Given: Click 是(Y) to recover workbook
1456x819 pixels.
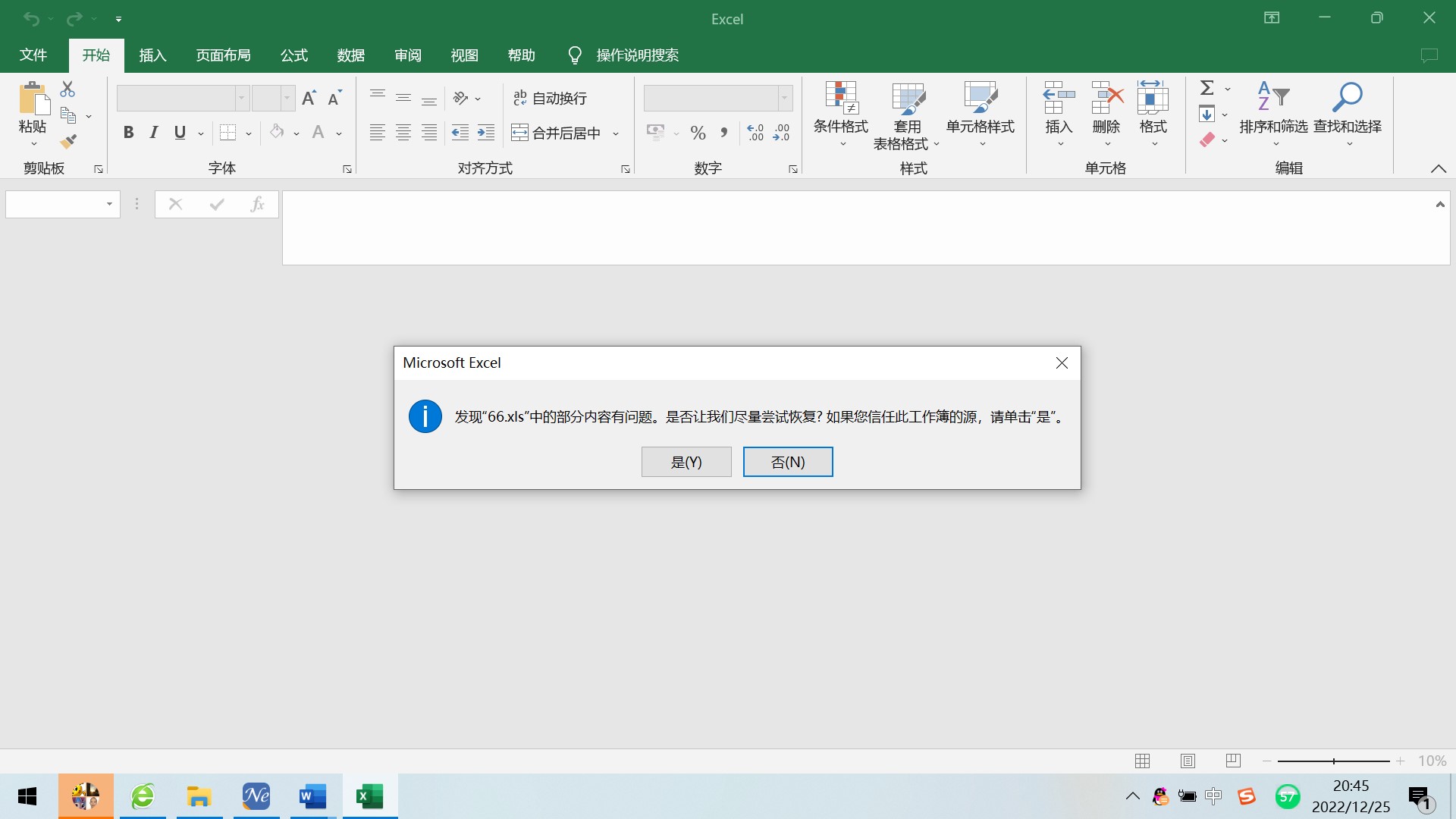Looking at the screenshot, I should tap(686, 462).
